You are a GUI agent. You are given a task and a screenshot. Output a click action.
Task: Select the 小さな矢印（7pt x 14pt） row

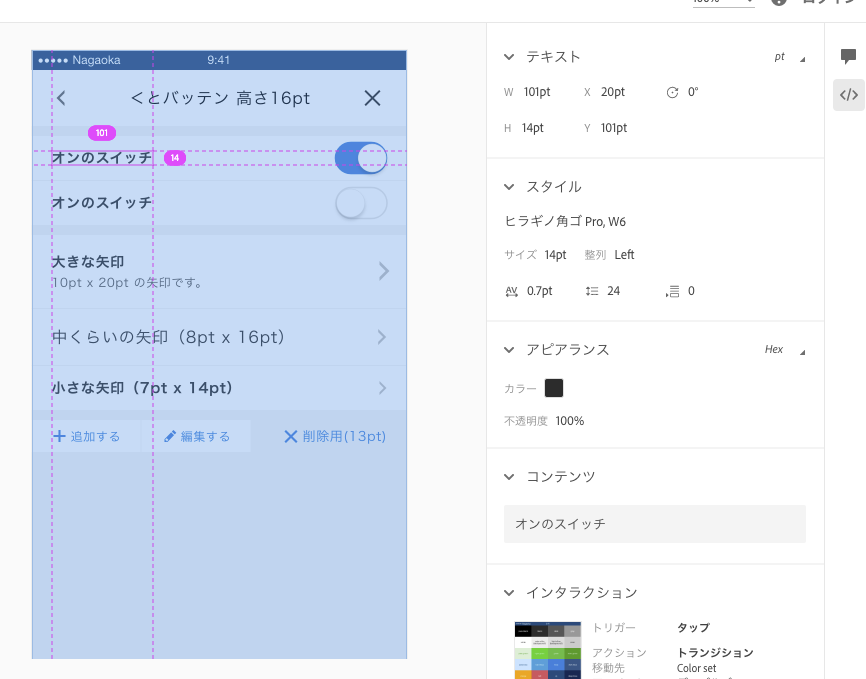click(220, 388)
